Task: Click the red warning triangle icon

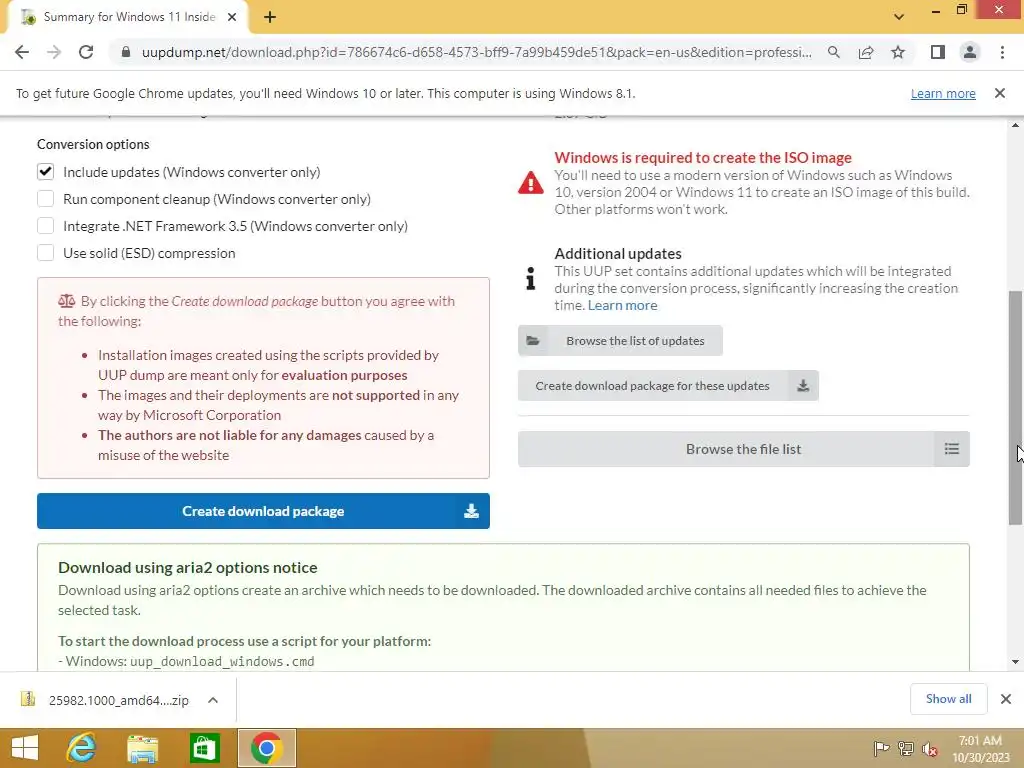Action: [530, 183]
